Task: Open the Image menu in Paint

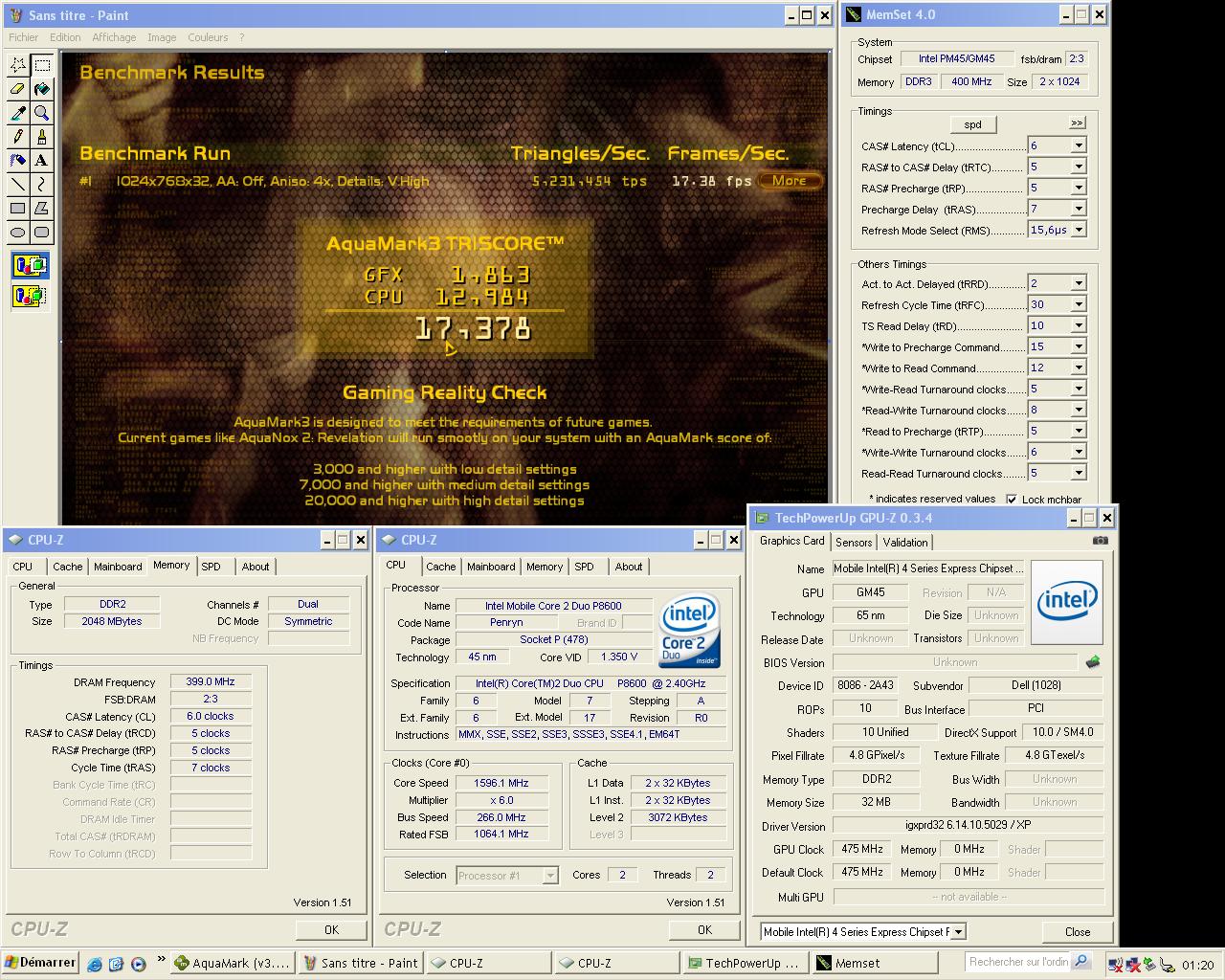Action: pyautogui.click(x=162, y=37)
